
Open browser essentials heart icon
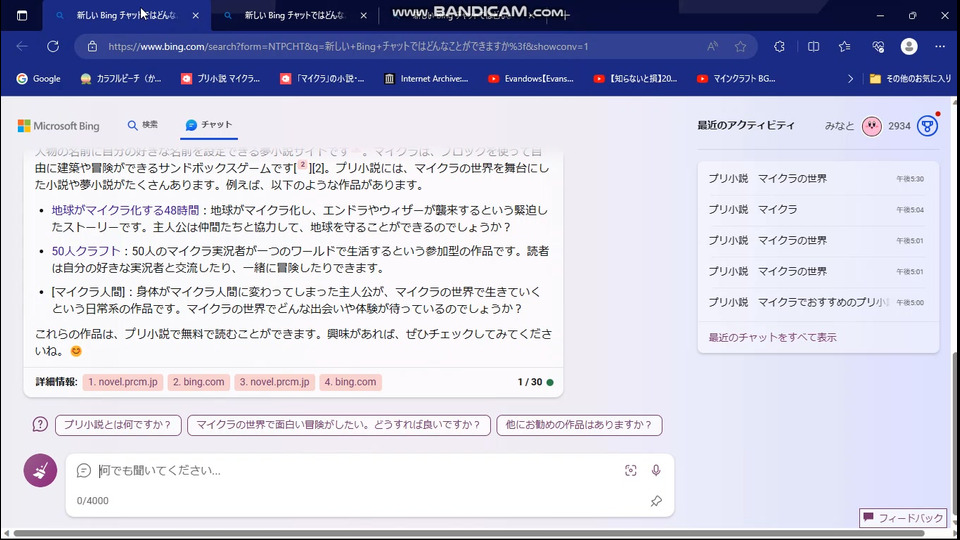pyautogui.click(x=878, y=47)
